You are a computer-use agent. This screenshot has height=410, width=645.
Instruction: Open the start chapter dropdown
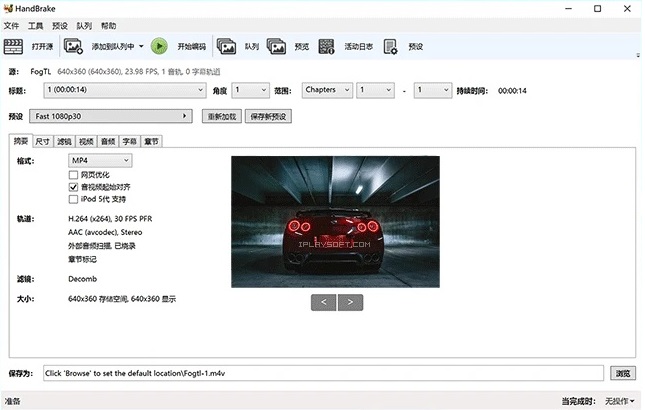(x=375, y=90)
